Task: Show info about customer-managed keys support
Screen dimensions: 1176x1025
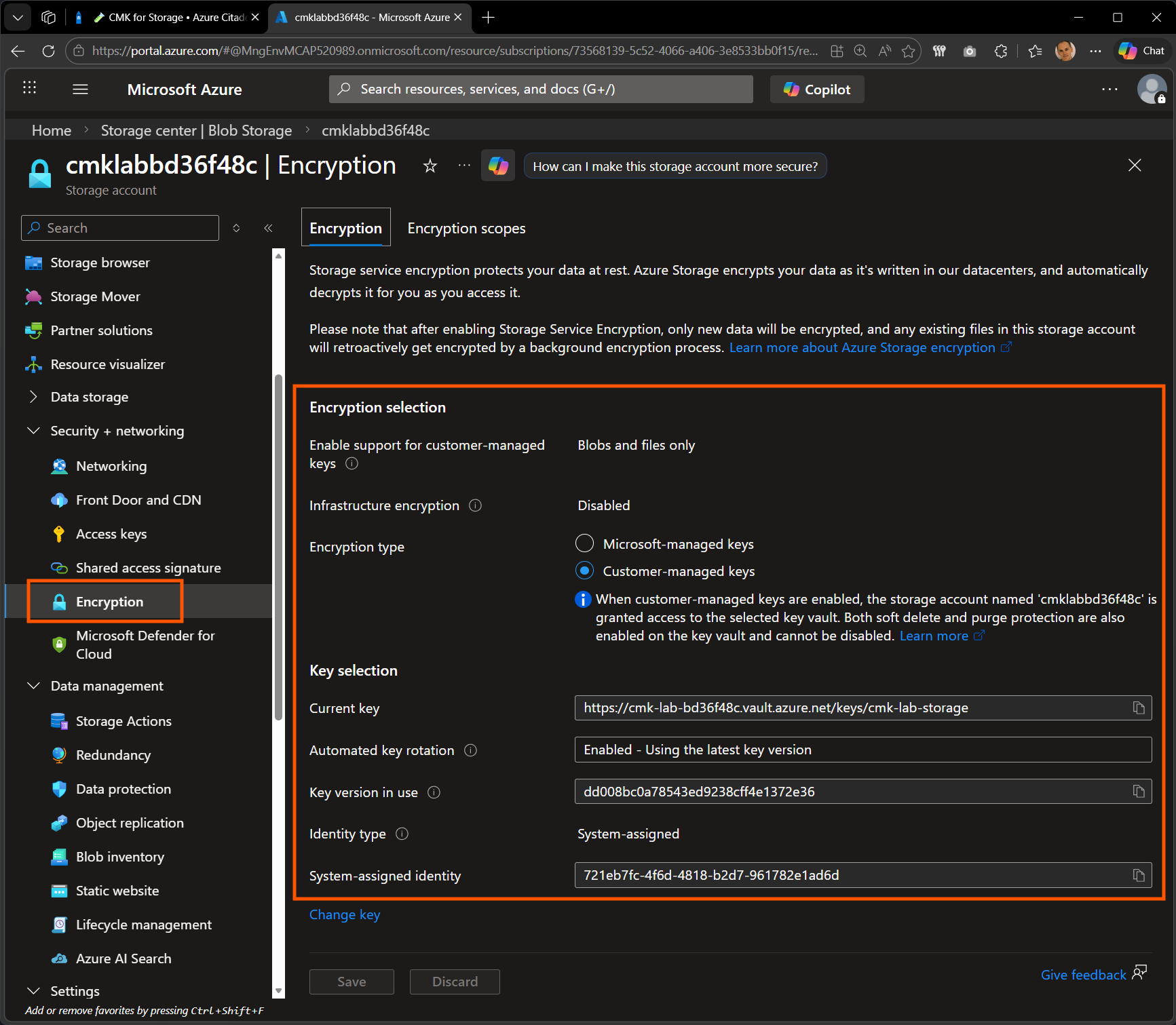Action: pyautogui.click(x=352, y=464)
